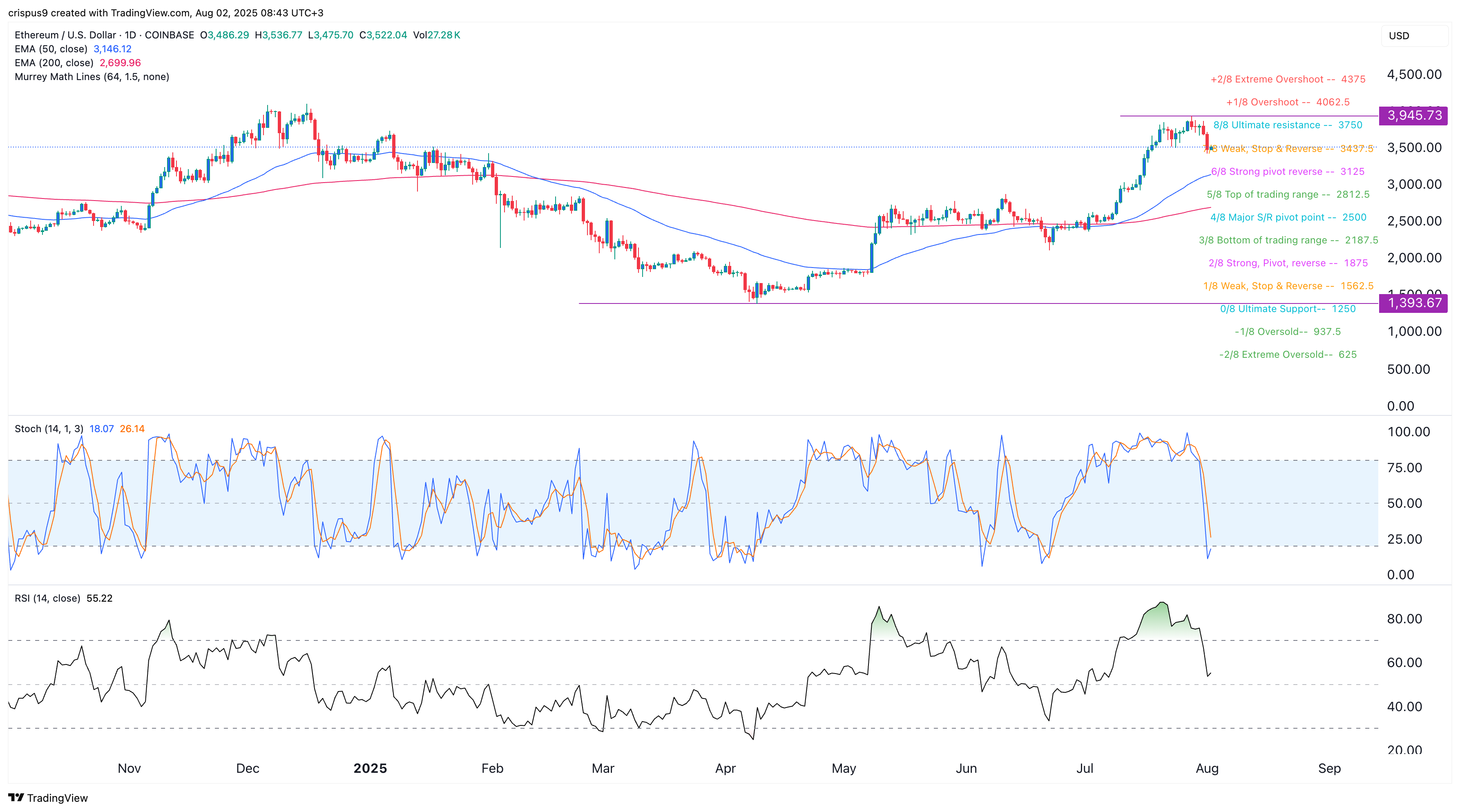Select the RSI (14, close) legend

pos(48,598)
